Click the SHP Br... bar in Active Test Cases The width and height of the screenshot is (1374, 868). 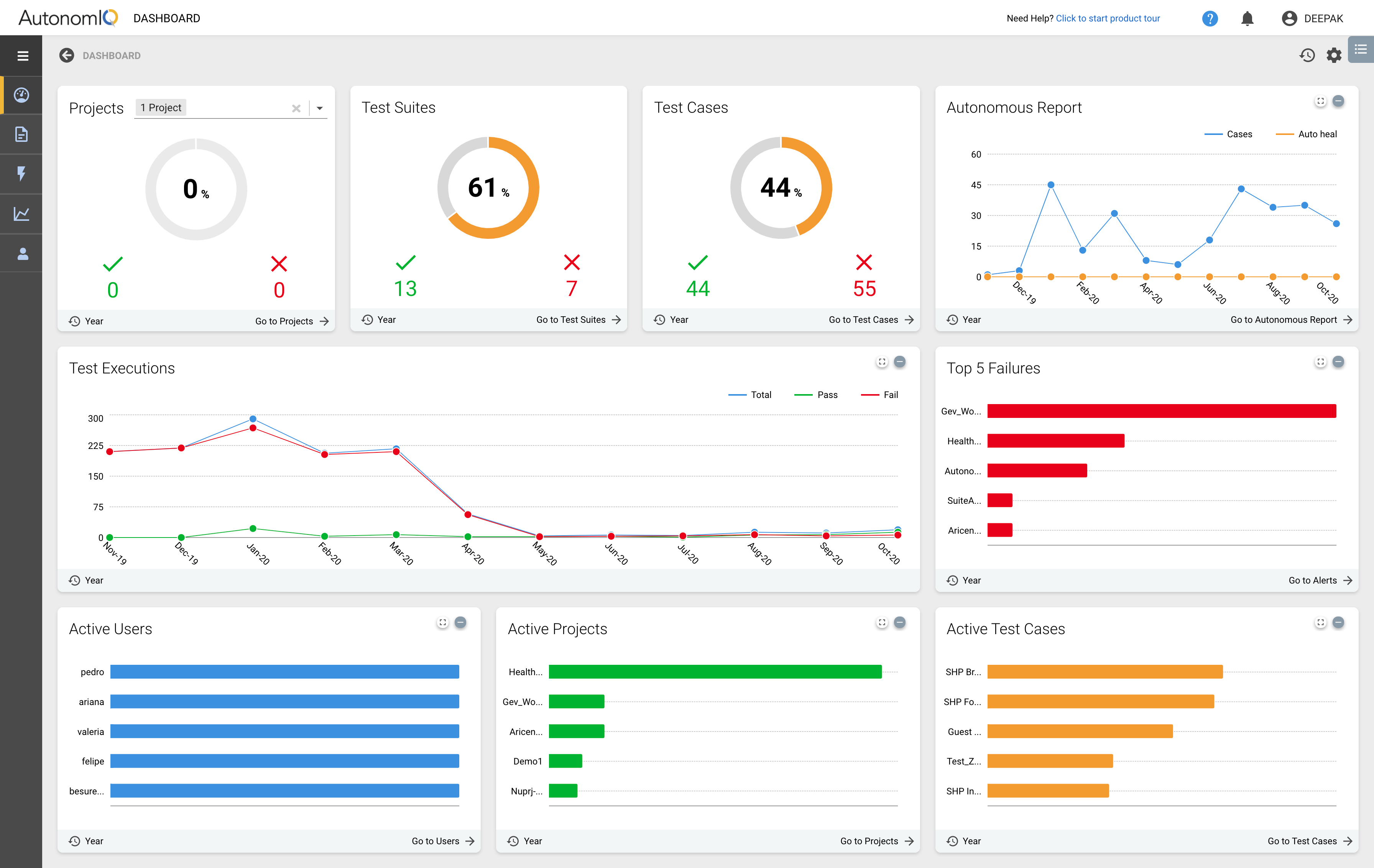(1105, 672)
